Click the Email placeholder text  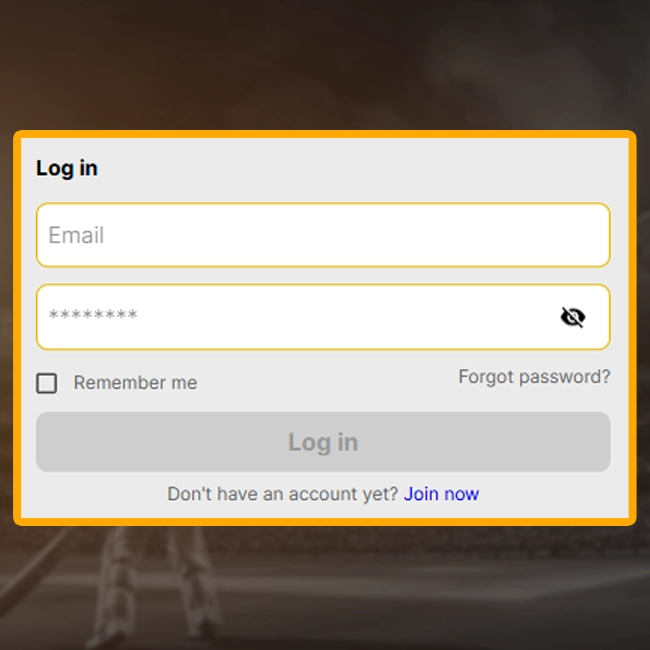[x=76, y=235]
